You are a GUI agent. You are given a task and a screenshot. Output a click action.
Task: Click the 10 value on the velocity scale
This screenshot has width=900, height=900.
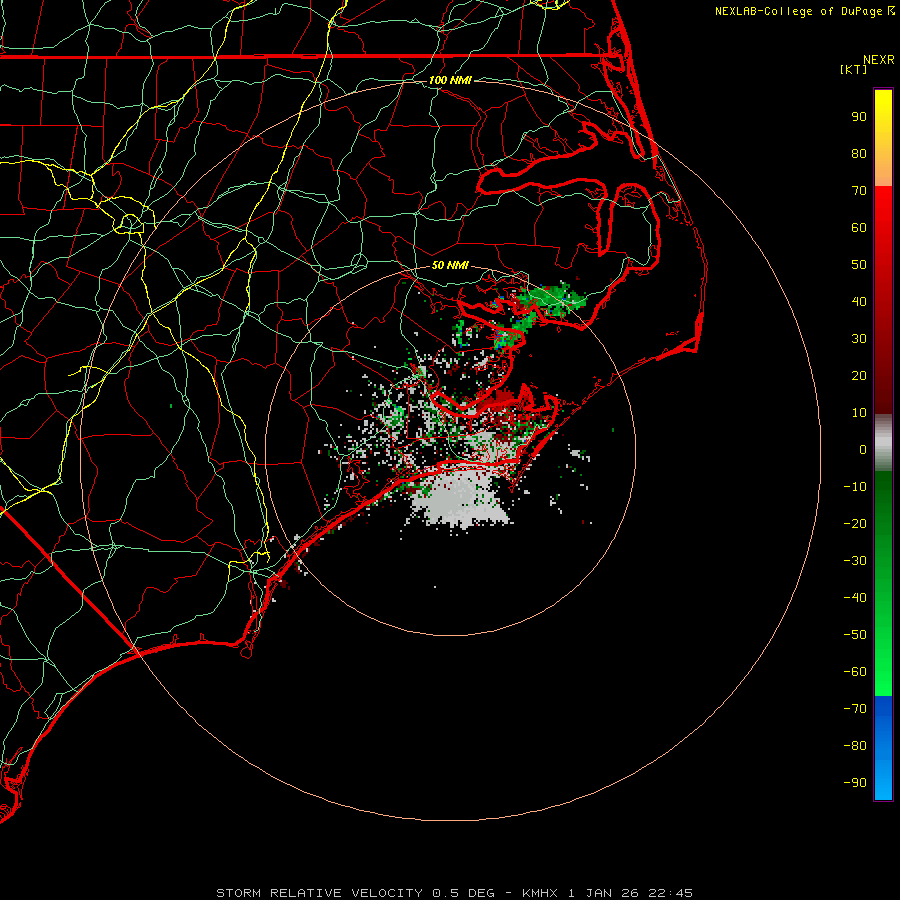point(859,413)
